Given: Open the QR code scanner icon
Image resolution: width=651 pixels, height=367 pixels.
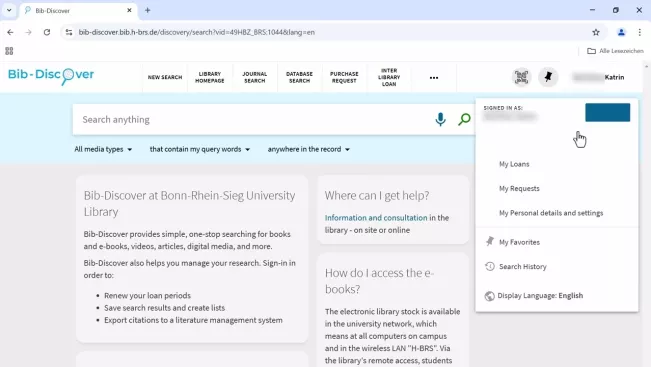Looking at the screenshot, I should coord(521,77).
